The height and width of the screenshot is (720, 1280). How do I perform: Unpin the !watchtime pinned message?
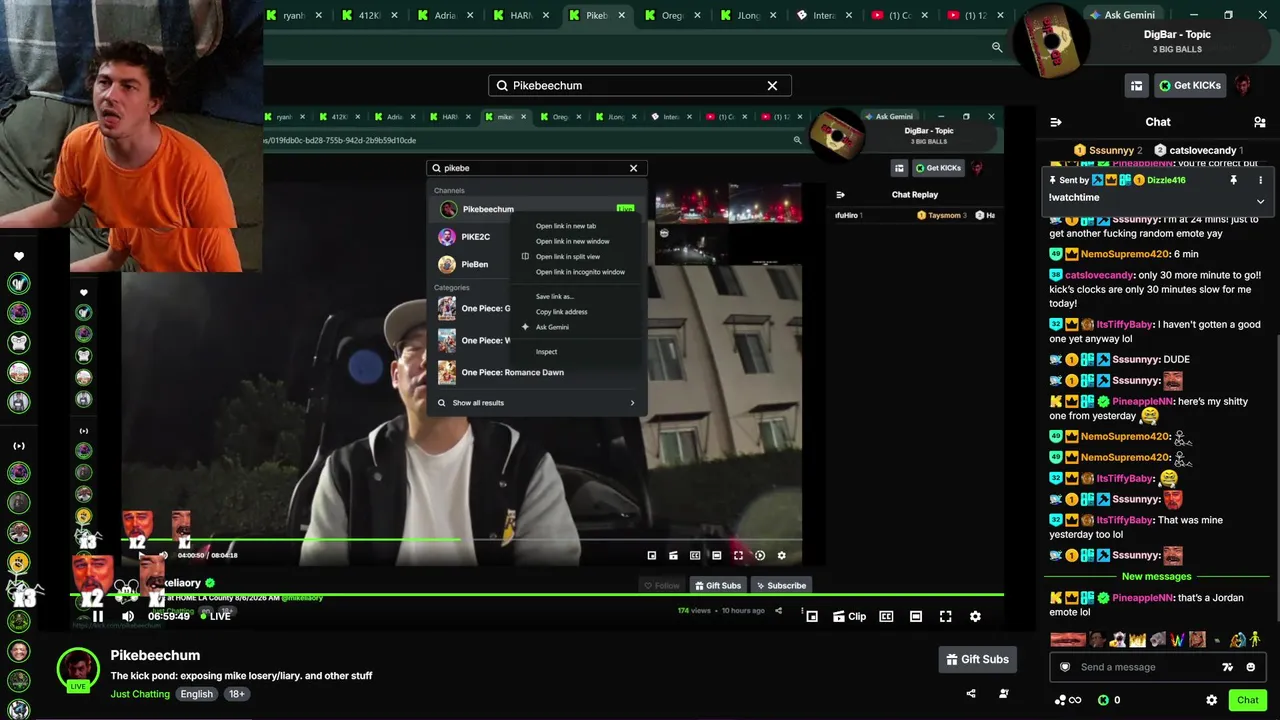coord(1233,180)
